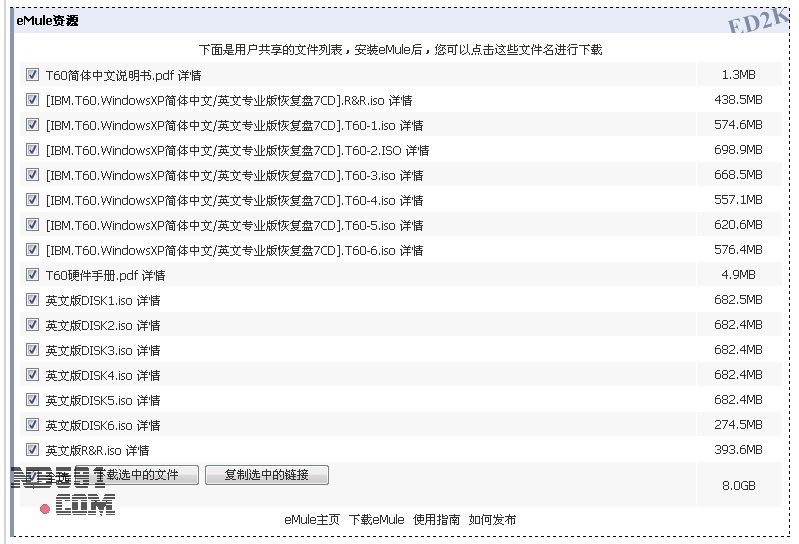View 详情 for 英文版R&R.iso
Image resolution: width=799 pixels, height=544 pixels.
138,450
